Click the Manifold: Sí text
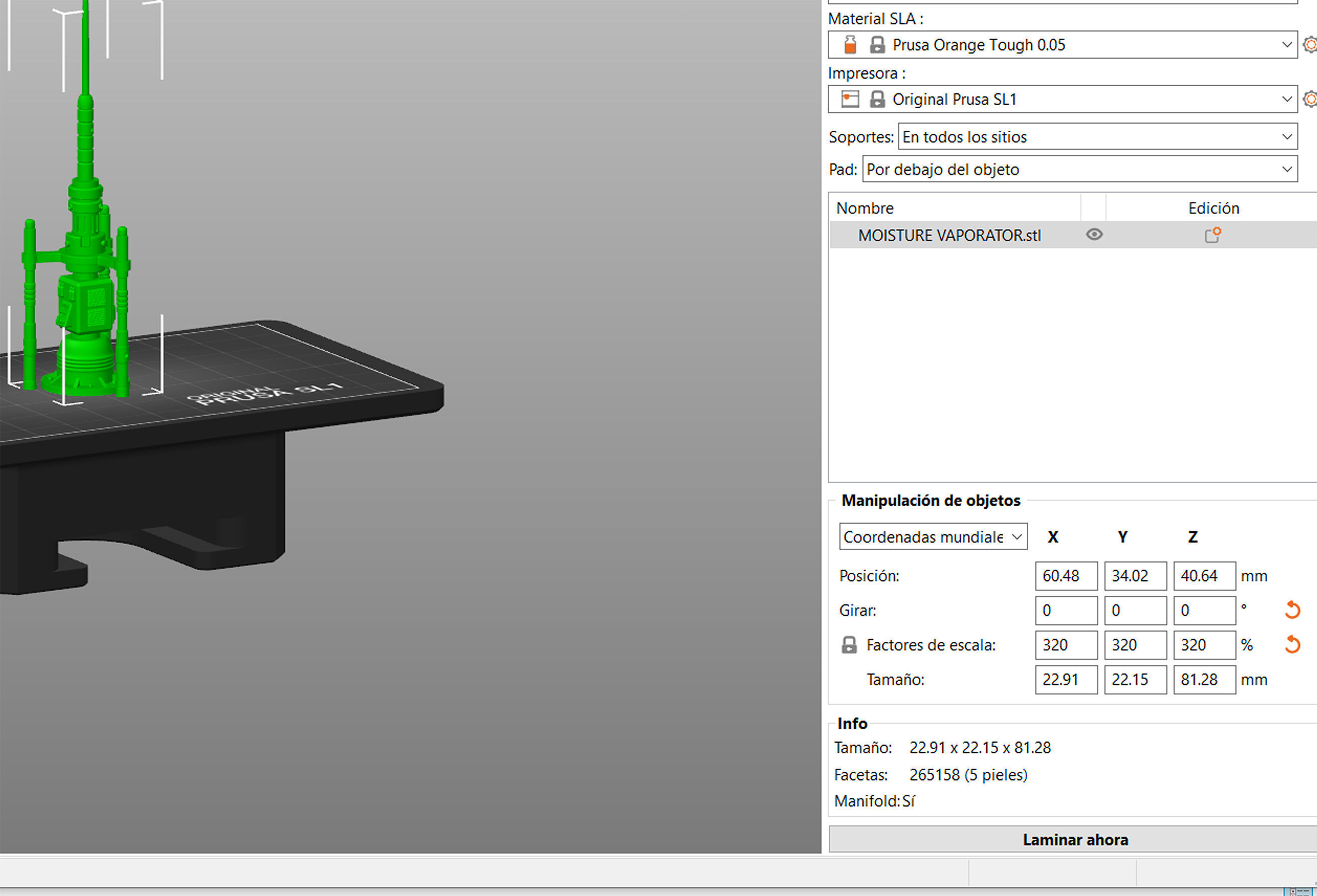 tap(874, 801)
